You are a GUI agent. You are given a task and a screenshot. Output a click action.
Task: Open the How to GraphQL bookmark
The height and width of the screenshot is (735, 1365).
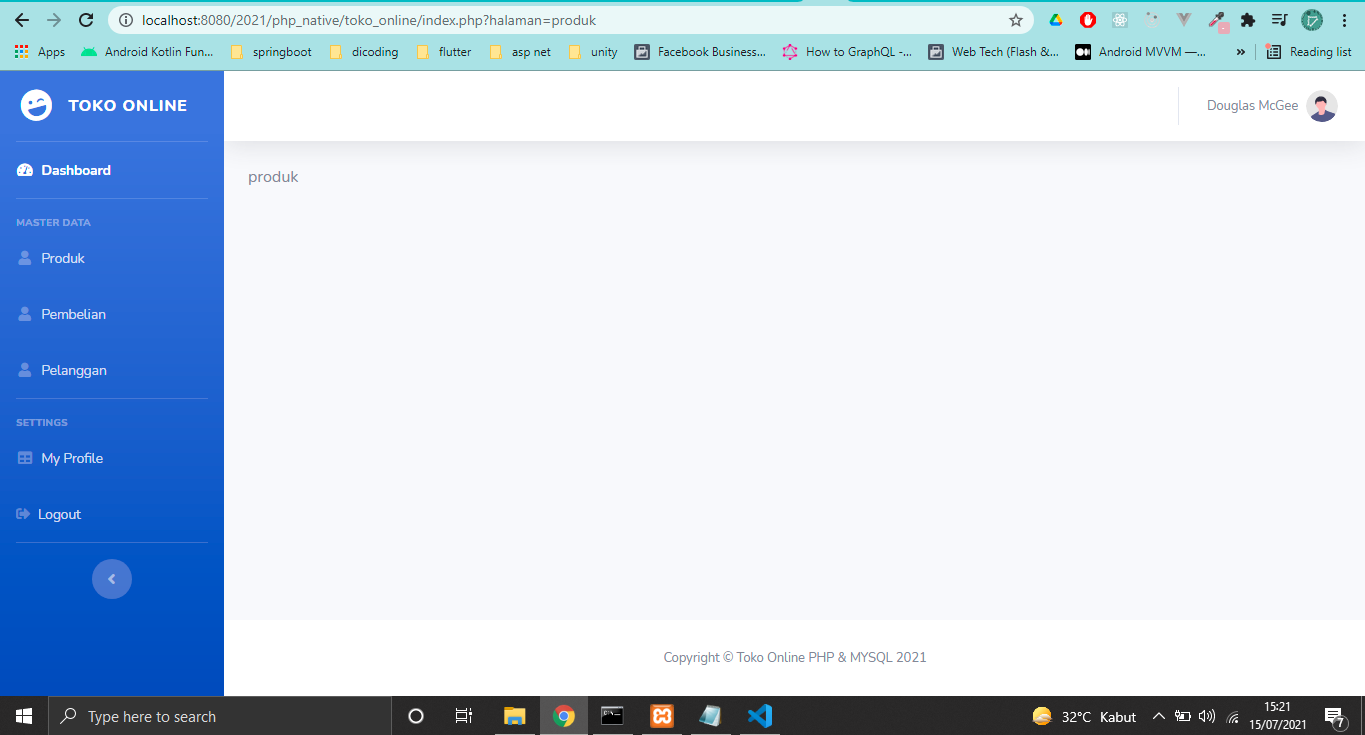(847, 52)
